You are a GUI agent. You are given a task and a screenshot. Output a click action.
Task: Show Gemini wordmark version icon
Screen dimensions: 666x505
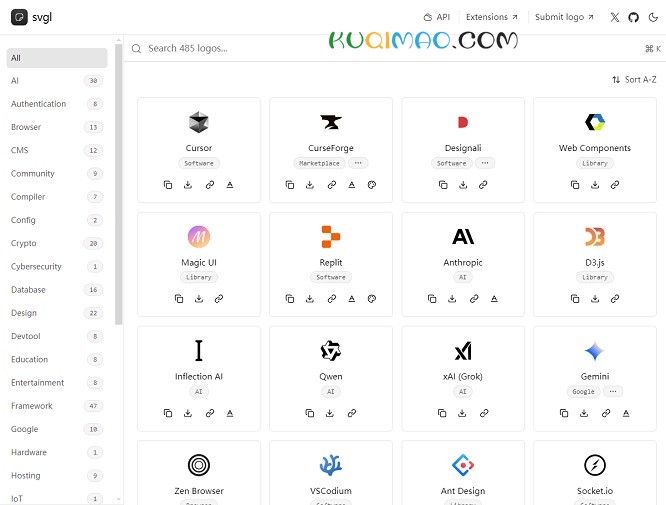[x=626, y=413]
